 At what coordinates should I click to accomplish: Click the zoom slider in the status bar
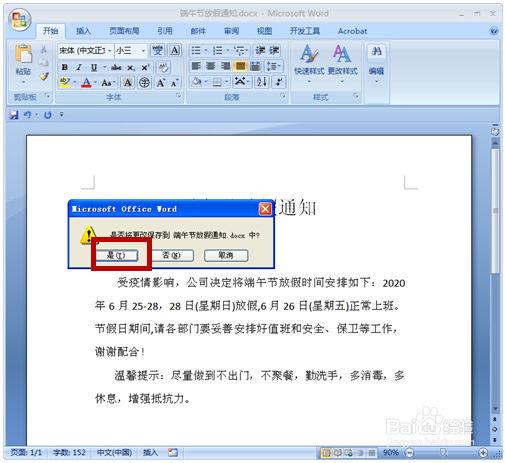tap(443, 453)
